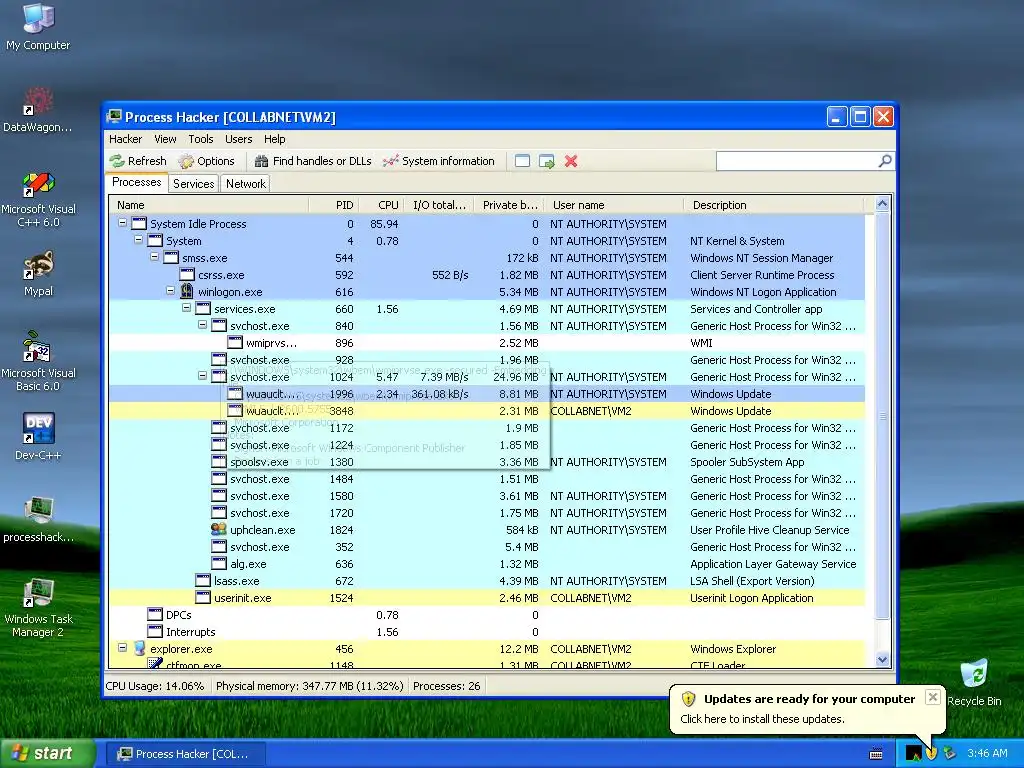Image resolution: width=1024 pixels, height=768 pixels.
Task: Select the Processes tab
Action: pyautogui.click(x=136, y=182)
